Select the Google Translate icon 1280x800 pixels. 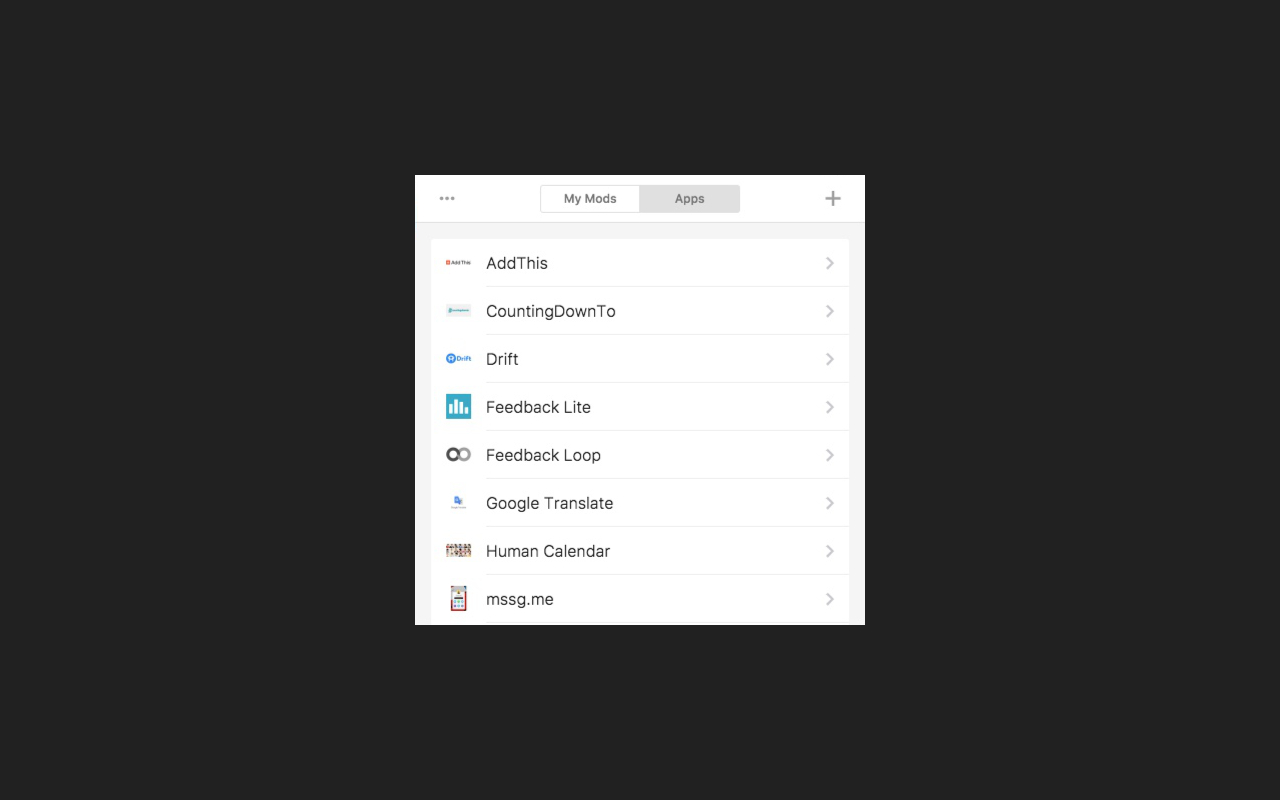click(458, 502)
